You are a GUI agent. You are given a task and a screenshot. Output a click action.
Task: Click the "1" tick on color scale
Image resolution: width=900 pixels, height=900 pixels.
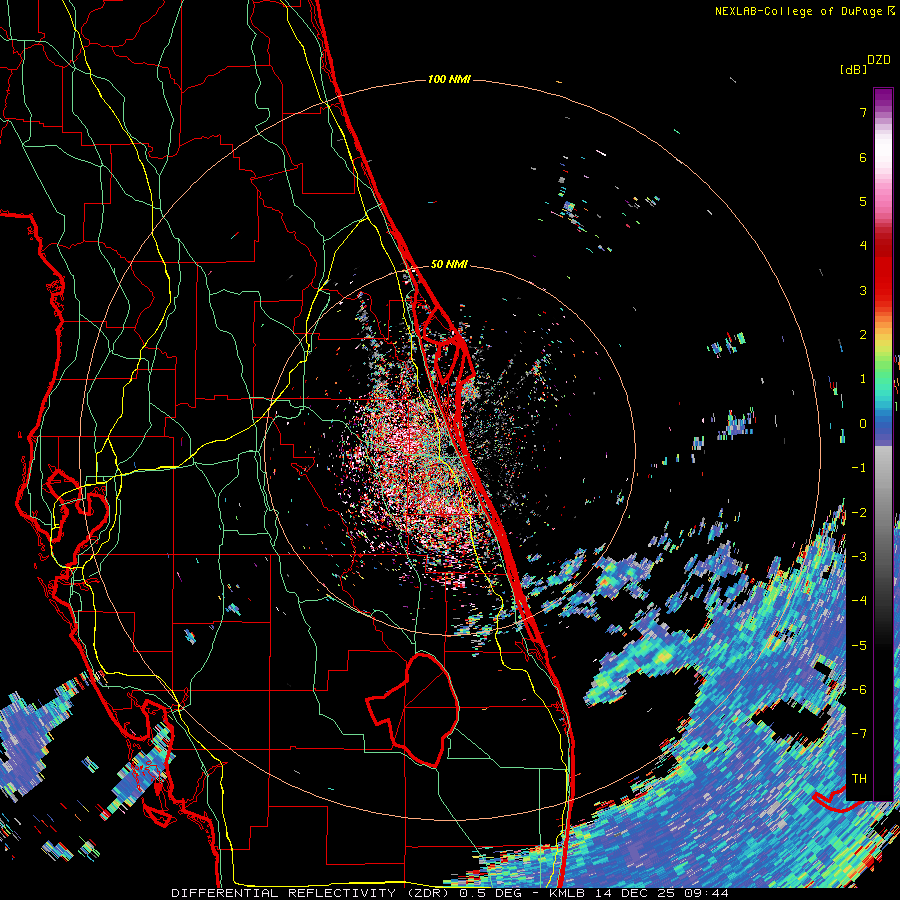[x=863, y=379]
